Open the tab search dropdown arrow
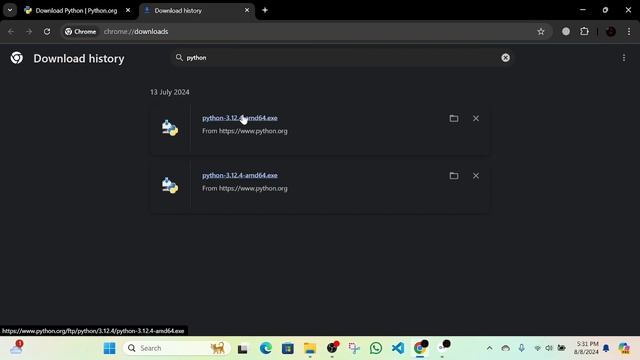Image resolution: width=640 pixels, height=360 pixels. pos(10,10)
